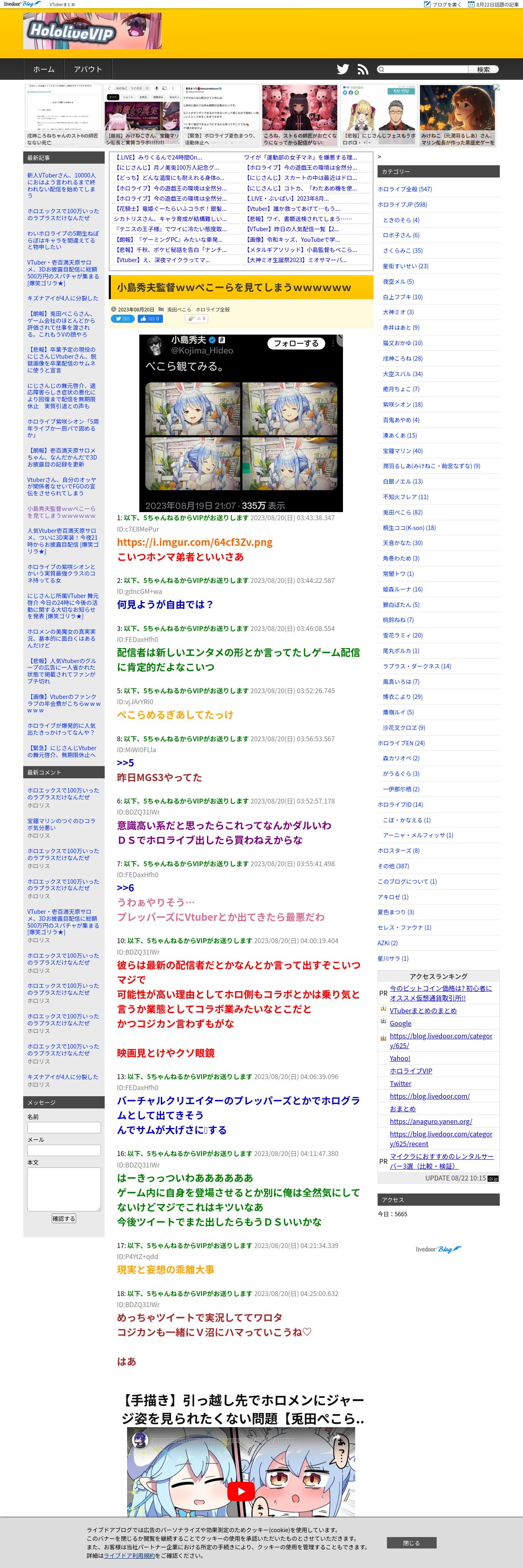Click the 検索 search button

[x=483, y=69]
